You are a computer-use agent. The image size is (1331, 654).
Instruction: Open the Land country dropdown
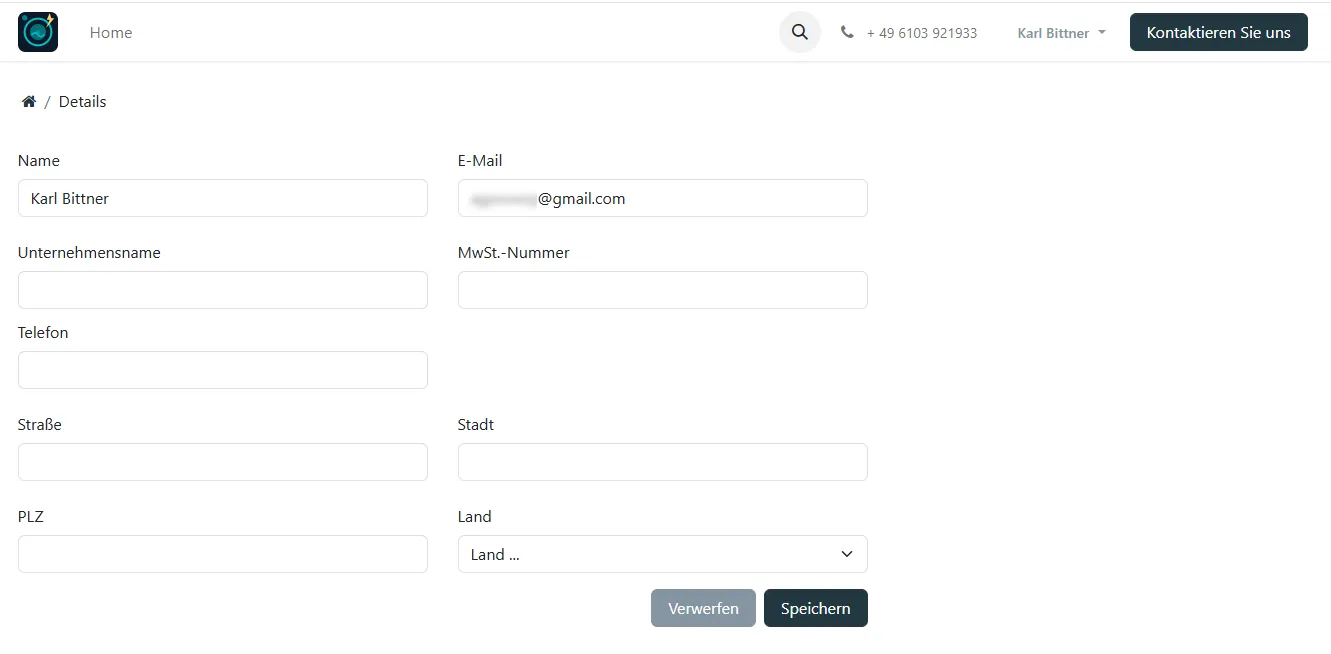click(x=663, y=554)
